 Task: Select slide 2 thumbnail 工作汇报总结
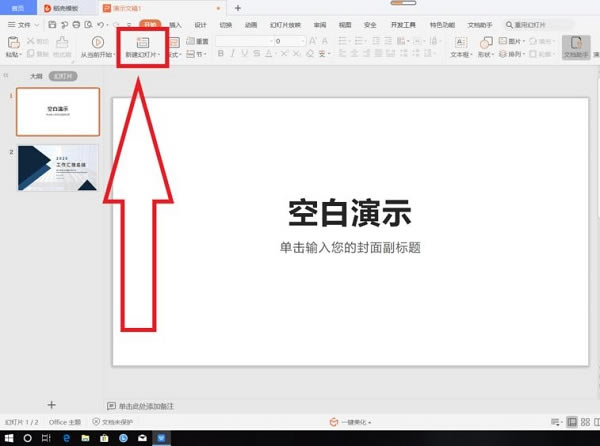(x=58, y=167)
